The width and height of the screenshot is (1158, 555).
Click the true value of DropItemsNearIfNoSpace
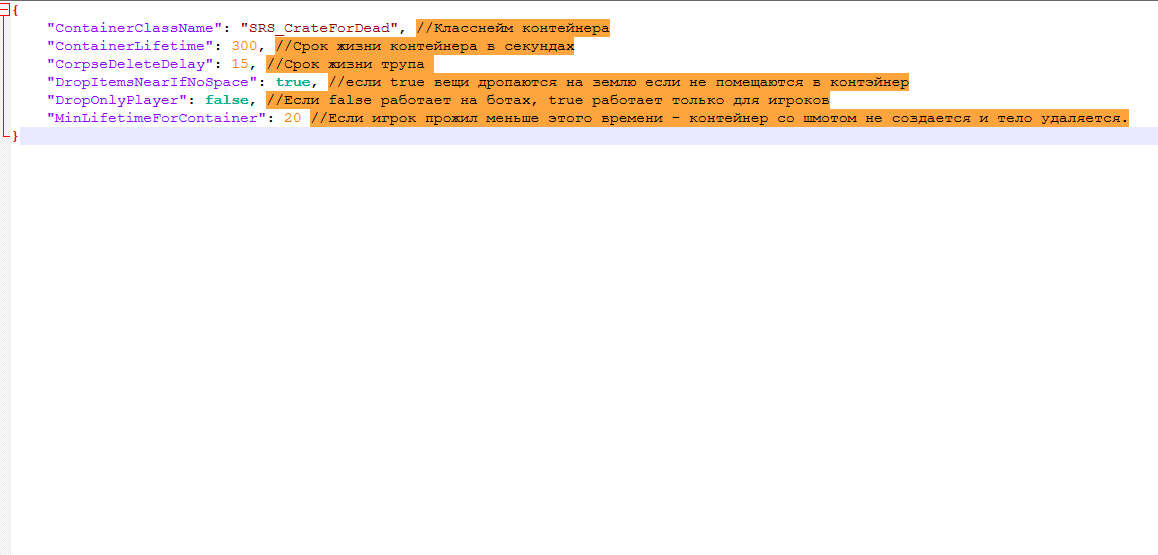coord(293,82)
